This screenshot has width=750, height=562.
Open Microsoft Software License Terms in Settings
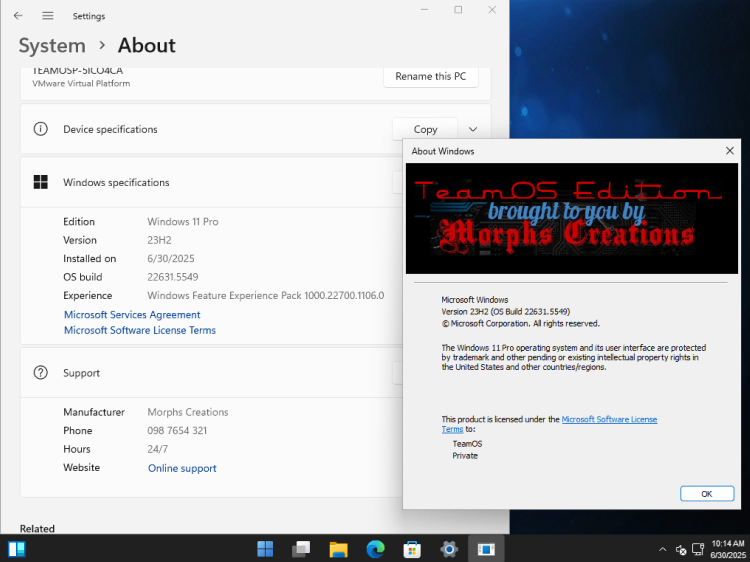click(x=140, y=331)
